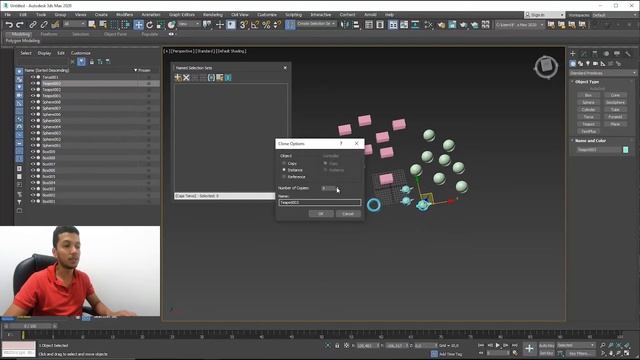Click the Play Animation button

click(x=498, y=345)
